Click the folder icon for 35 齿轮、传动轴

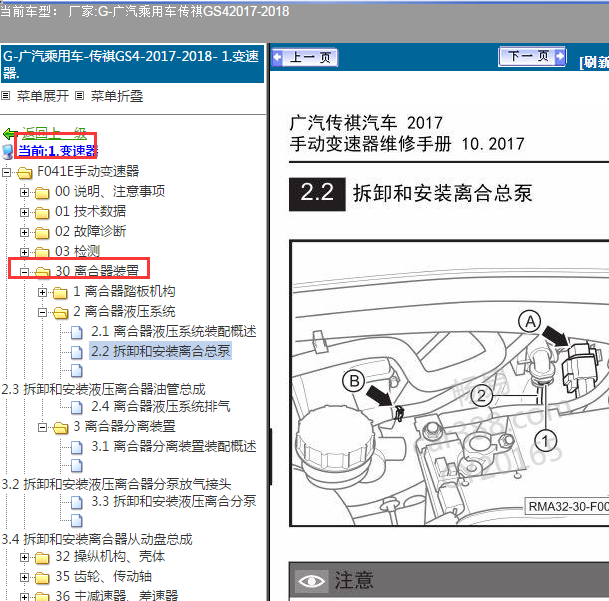42,577
